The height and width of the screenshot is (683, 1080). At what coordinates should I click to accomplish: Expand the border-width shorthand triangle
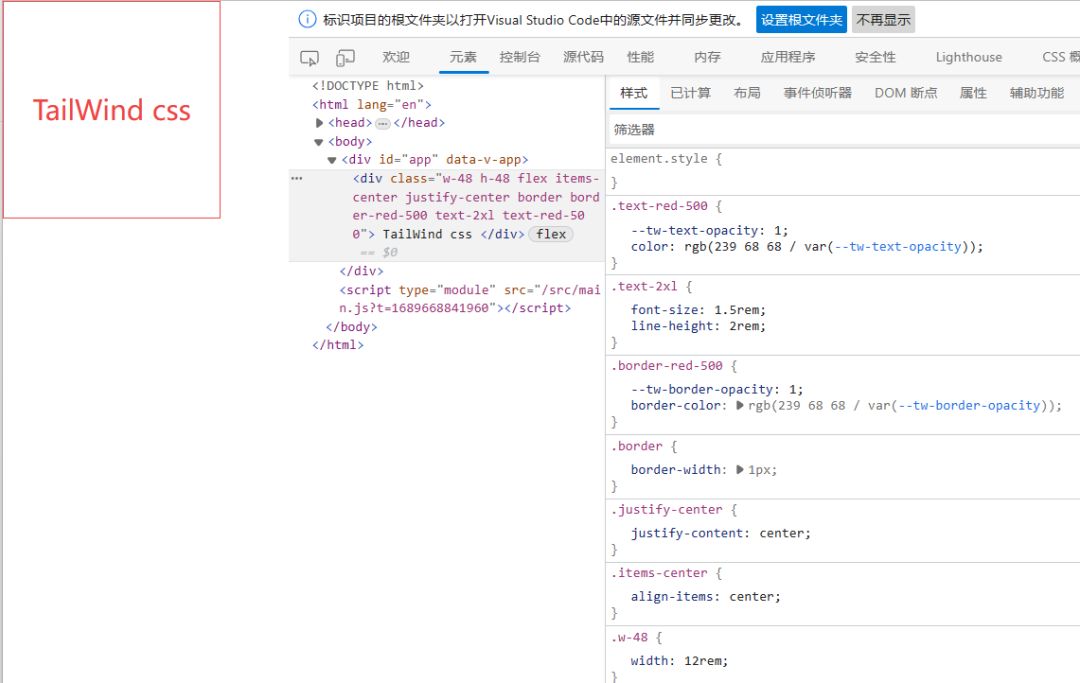coord(740,469)
